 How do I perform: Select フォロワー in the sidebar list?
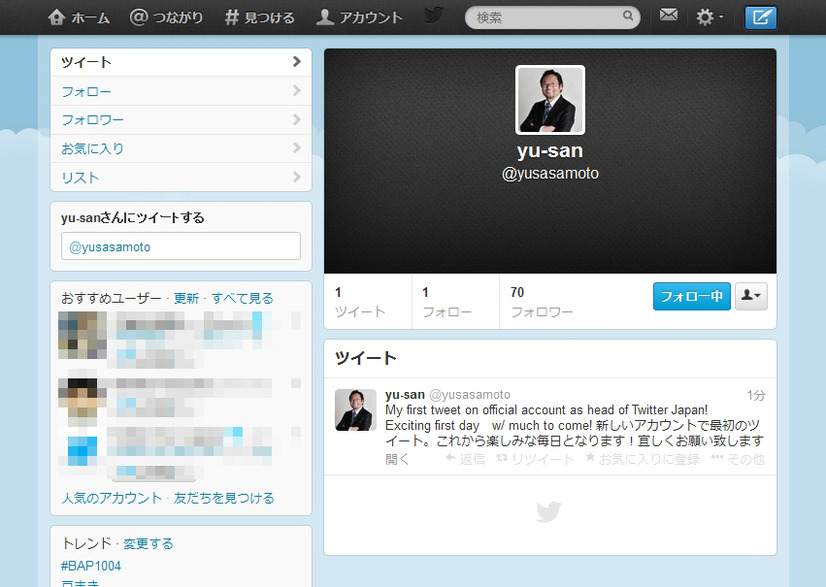181,120
